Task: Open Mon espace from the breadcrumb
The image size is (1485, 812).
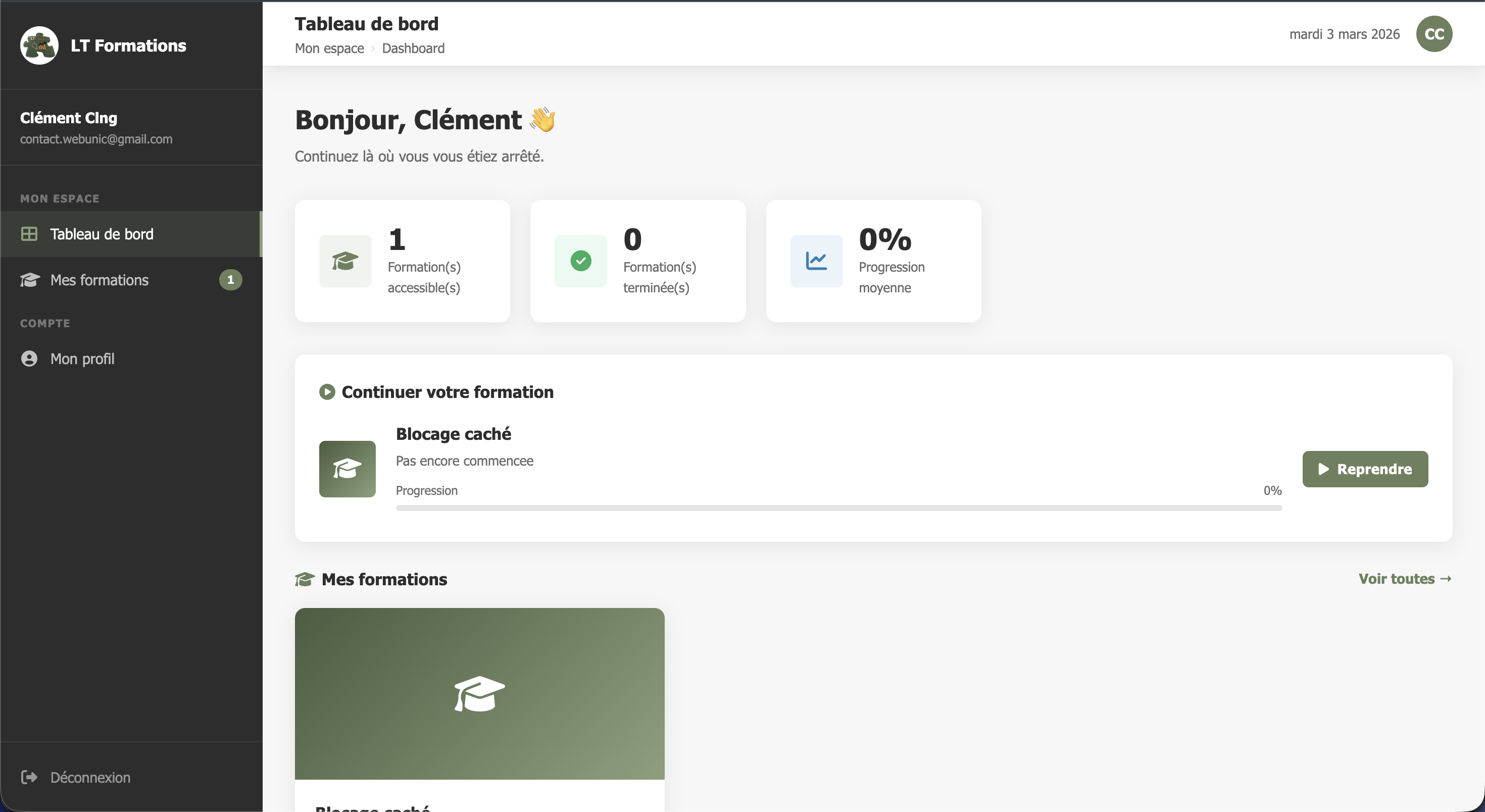Action: pyautogui.click(x=329, y=48)
